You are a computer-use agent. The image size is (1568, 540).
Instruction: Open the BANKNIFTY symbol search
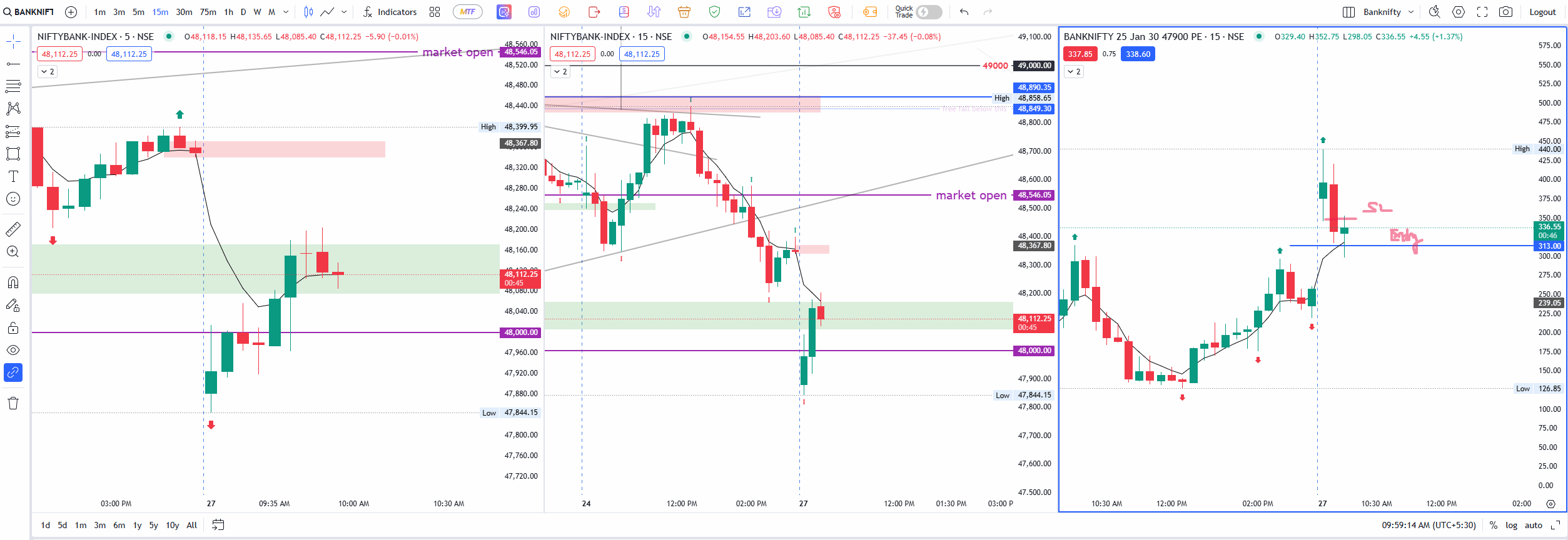click(x=29, y=12)
